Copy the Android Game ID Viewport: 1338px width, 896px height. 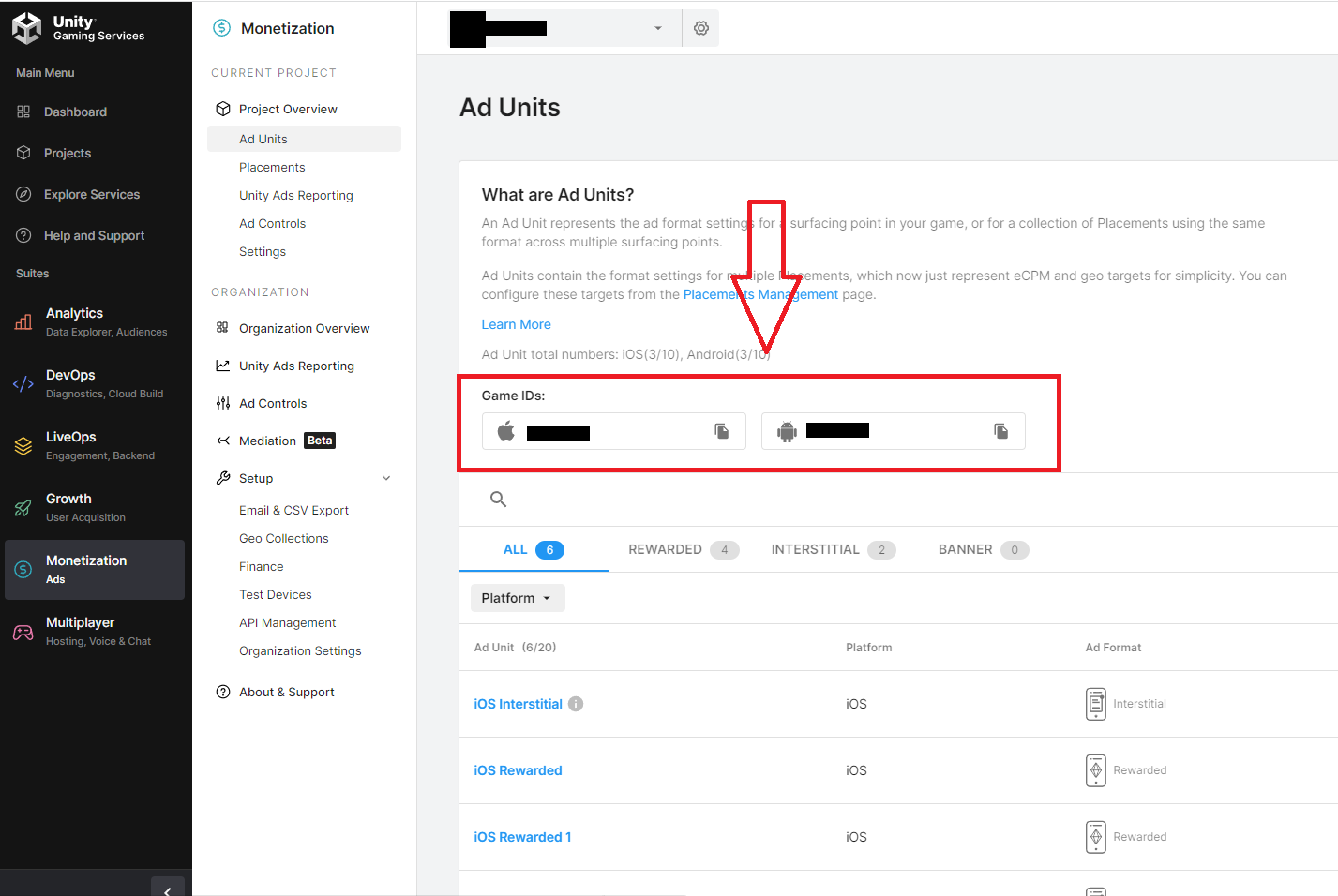click(1001, 431)
